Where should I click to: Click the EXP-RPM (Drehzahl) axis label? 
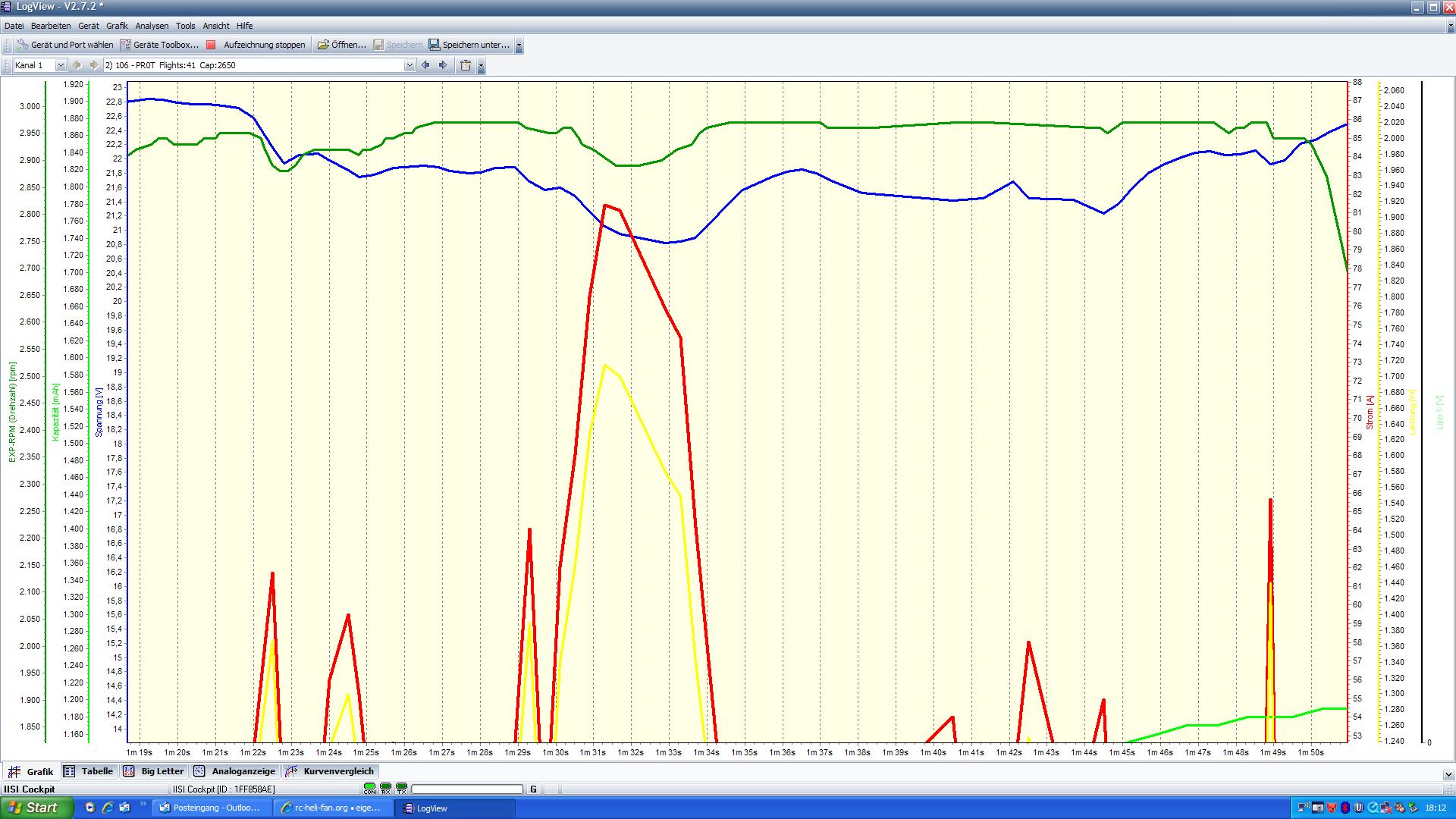[12, 412]
